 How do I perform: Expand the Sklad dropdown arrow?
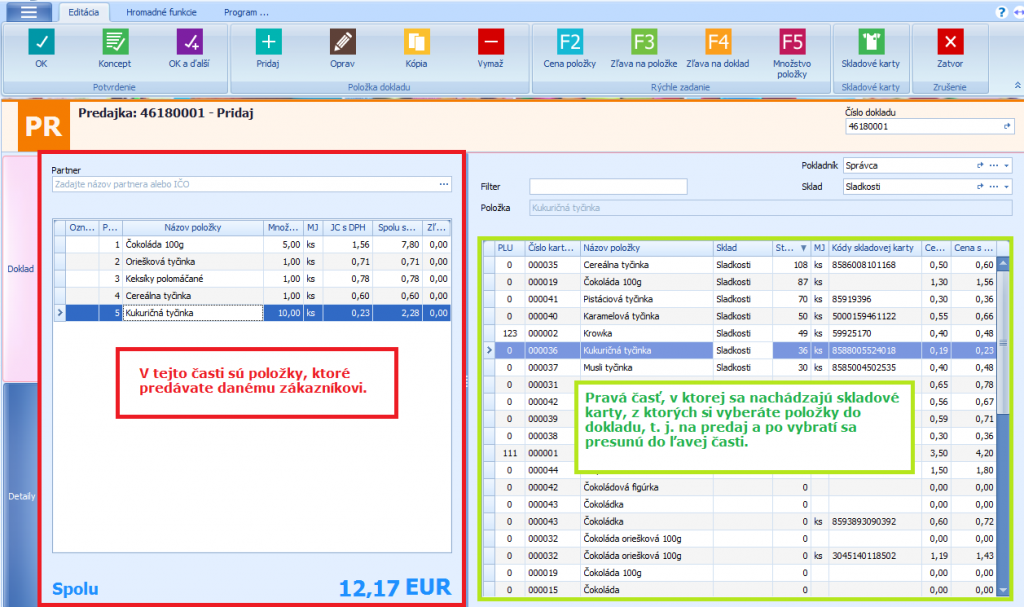coord(1006,187)
